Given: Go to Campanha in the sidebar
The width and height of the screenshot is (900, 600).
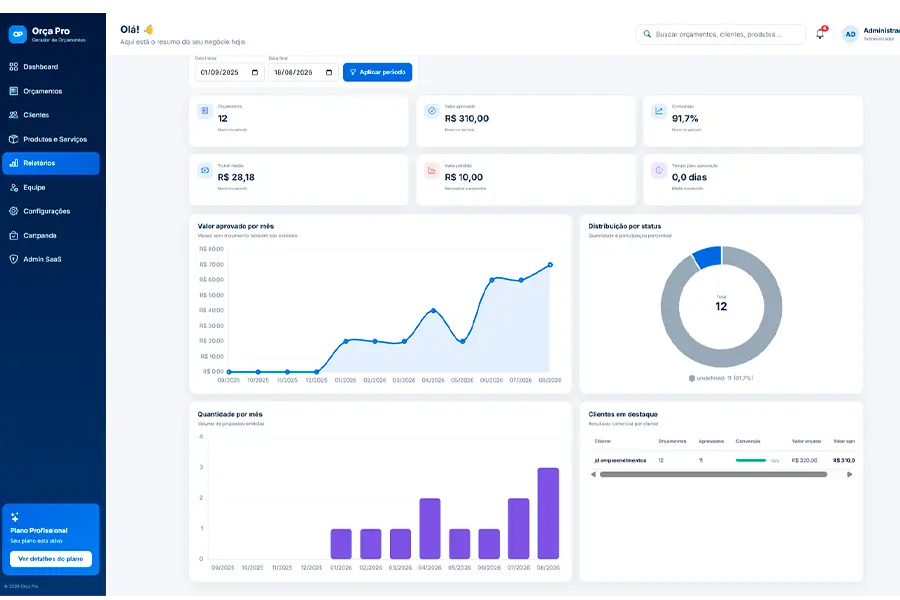Looking at the screenshot, I should pos(51,235).
